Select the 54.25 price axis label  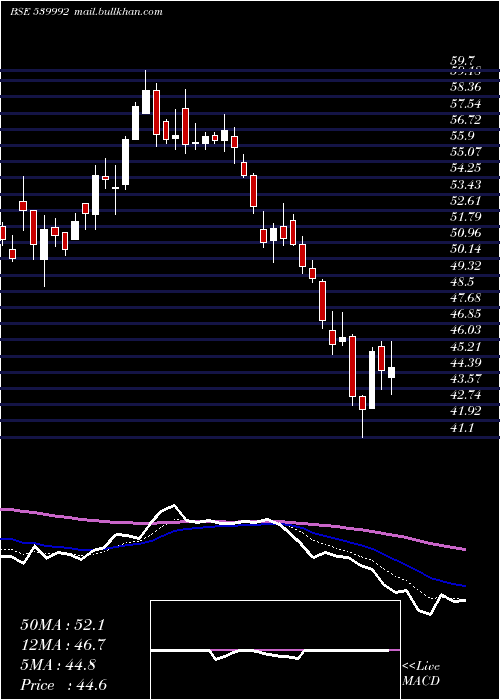pyautogui.click(x=466, y=168)
